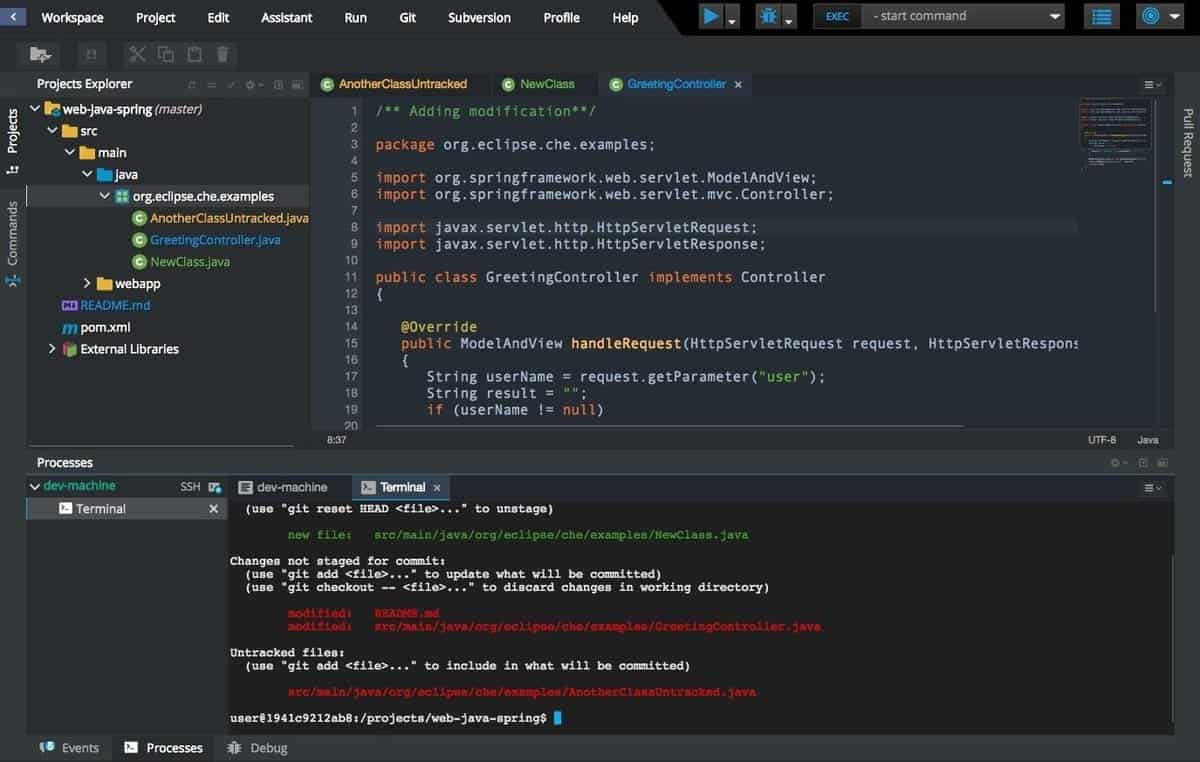1200x762 pixels.
Task: Open the Git menu
Action: [x=406, y=17]
